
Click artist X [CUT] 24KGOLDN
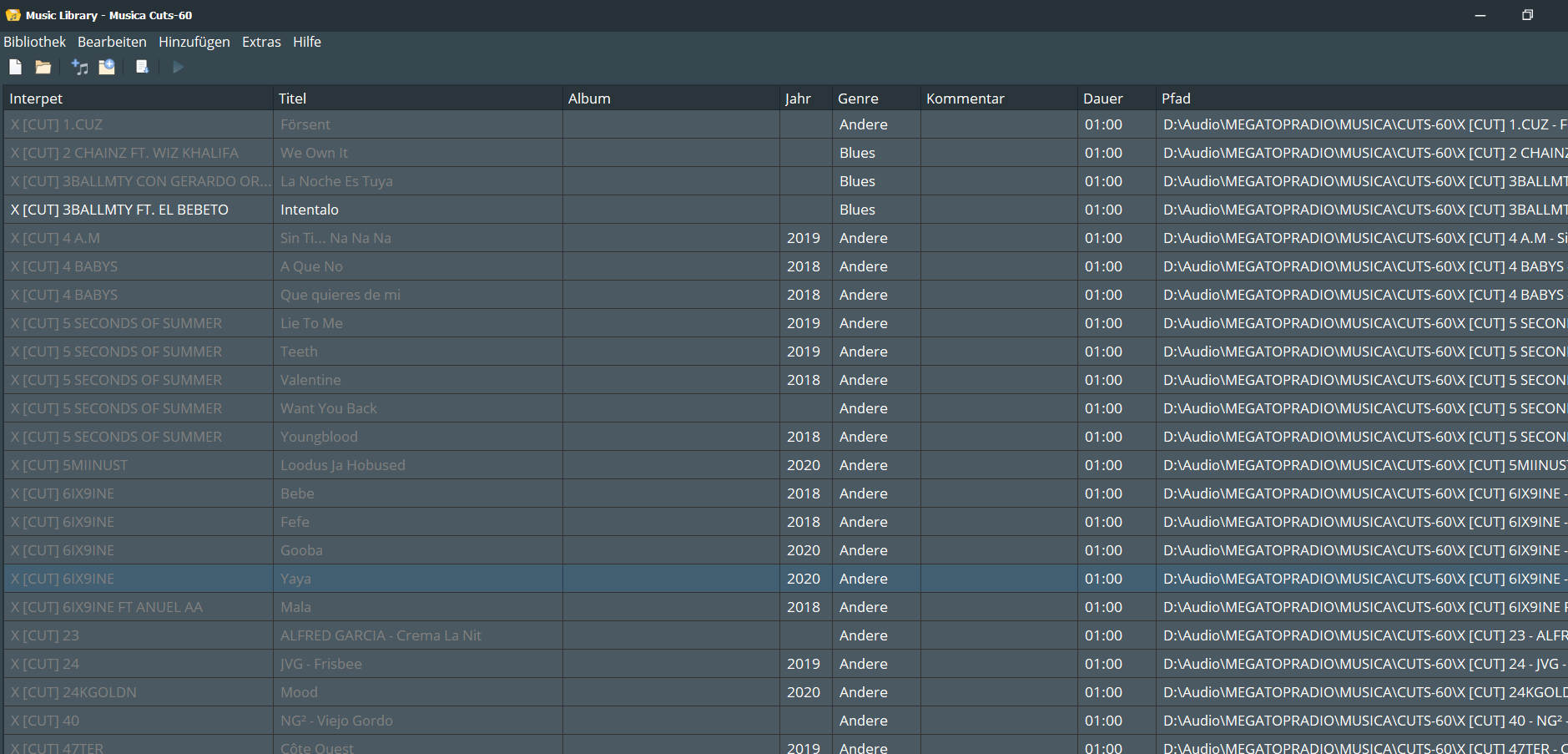click(x=73, y=692)
